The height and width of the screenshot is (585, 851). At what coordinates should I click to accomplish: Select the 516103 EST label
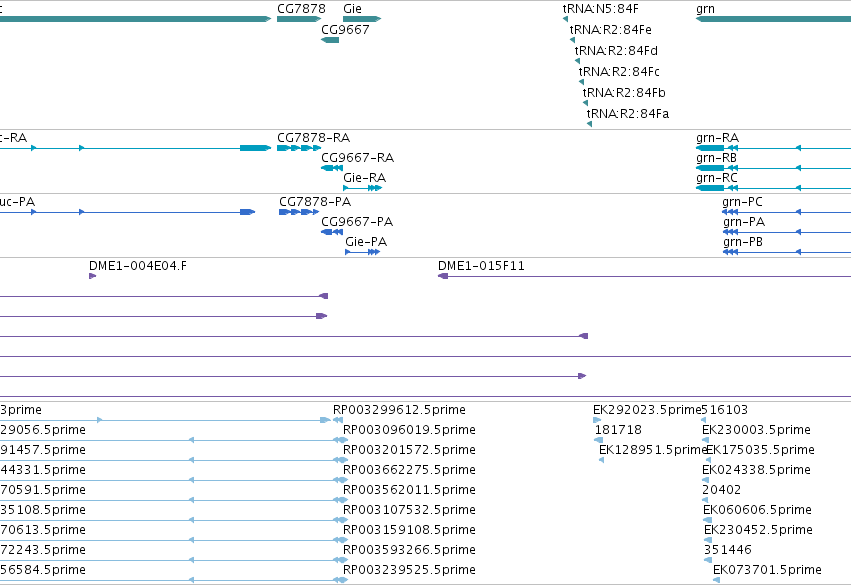click(725, 410)
